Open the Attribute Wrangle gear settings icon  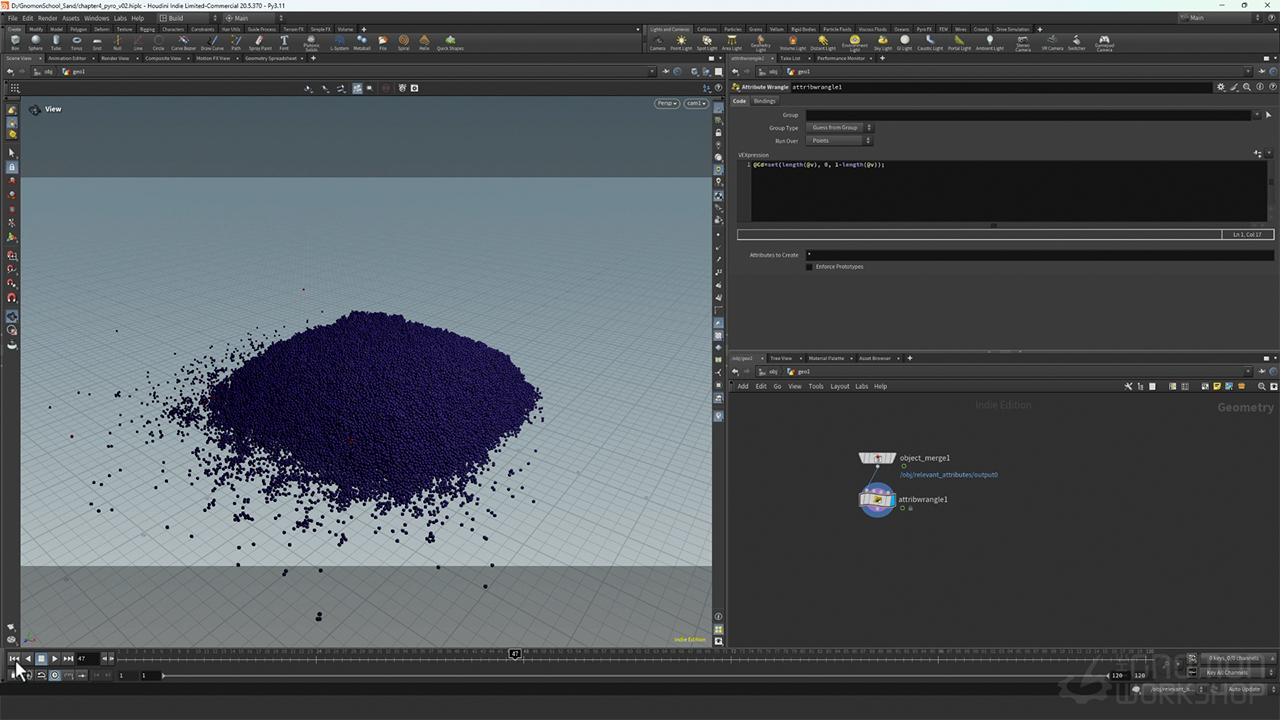click(x=1220, y=87)
